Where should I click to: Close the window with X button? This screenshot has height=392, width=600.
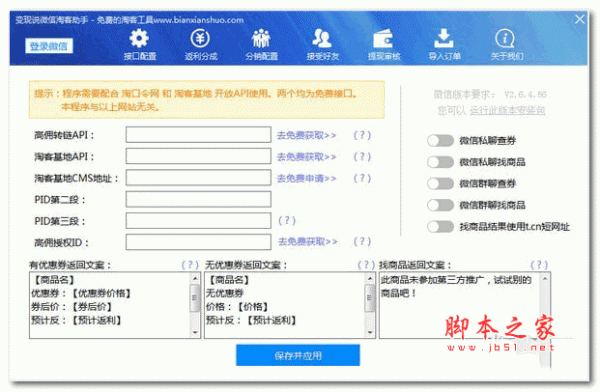coord(580,19)
